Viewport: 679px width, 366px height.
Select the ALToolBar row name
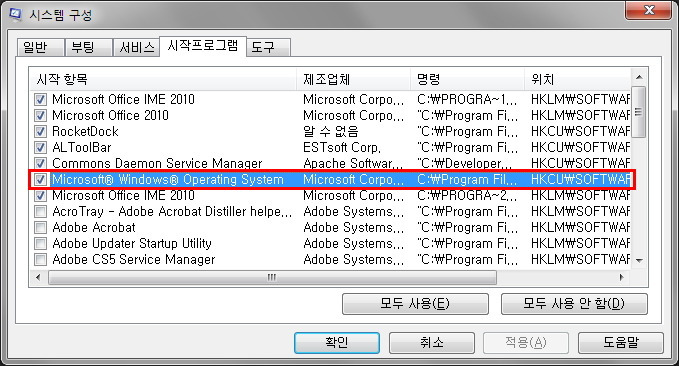(x=82, y=148)
